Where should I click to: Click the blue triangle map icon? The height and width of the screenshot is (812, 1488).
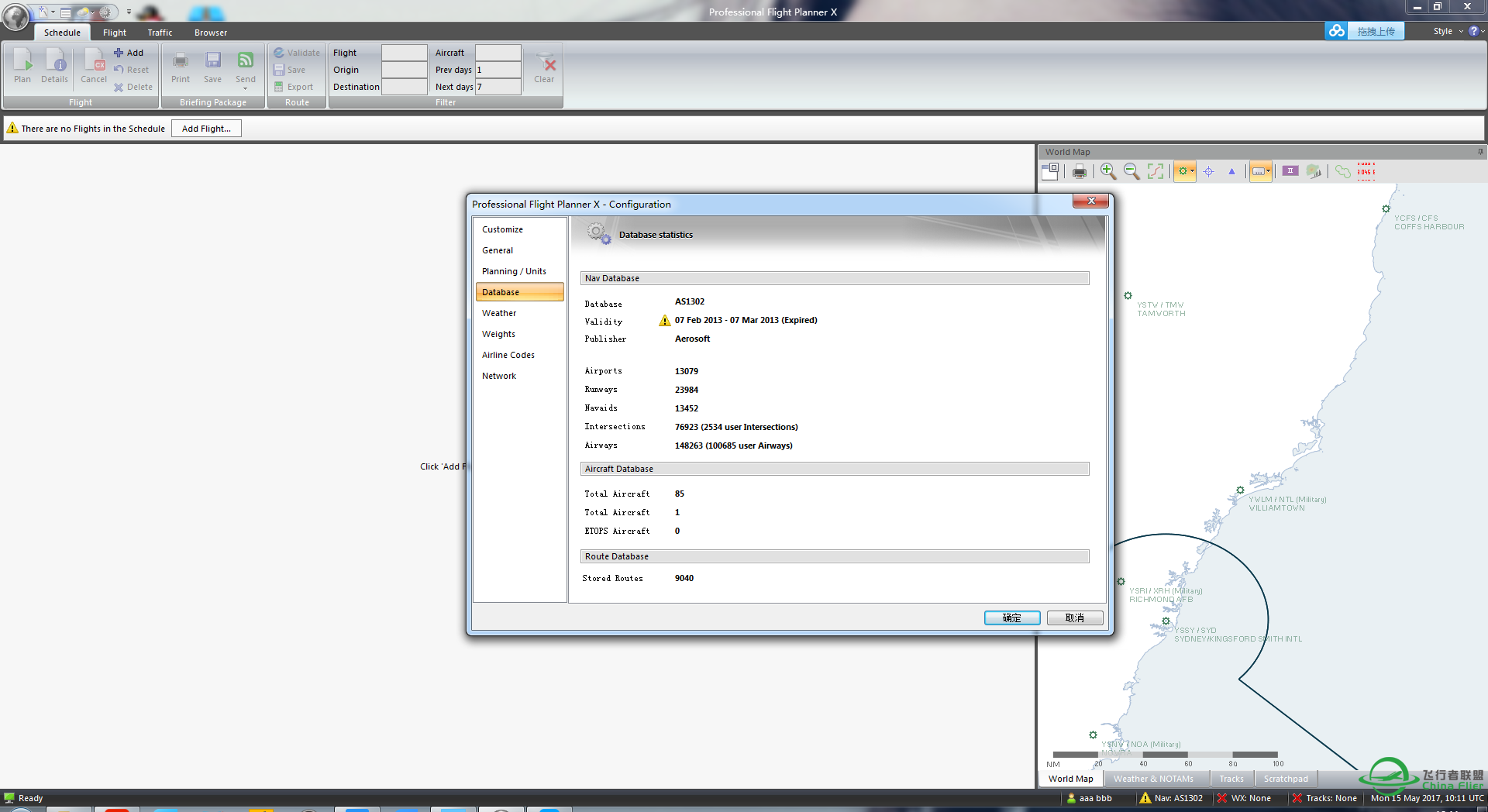[x=1231, y=171]
